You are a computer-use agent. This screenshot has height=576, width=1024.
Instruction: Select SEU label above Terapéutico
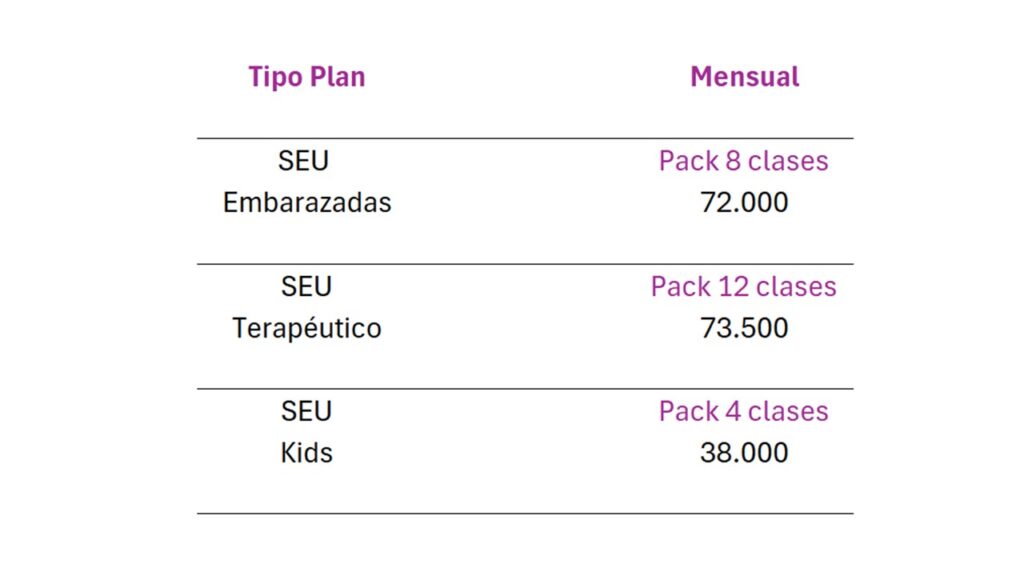pos(306,286)
